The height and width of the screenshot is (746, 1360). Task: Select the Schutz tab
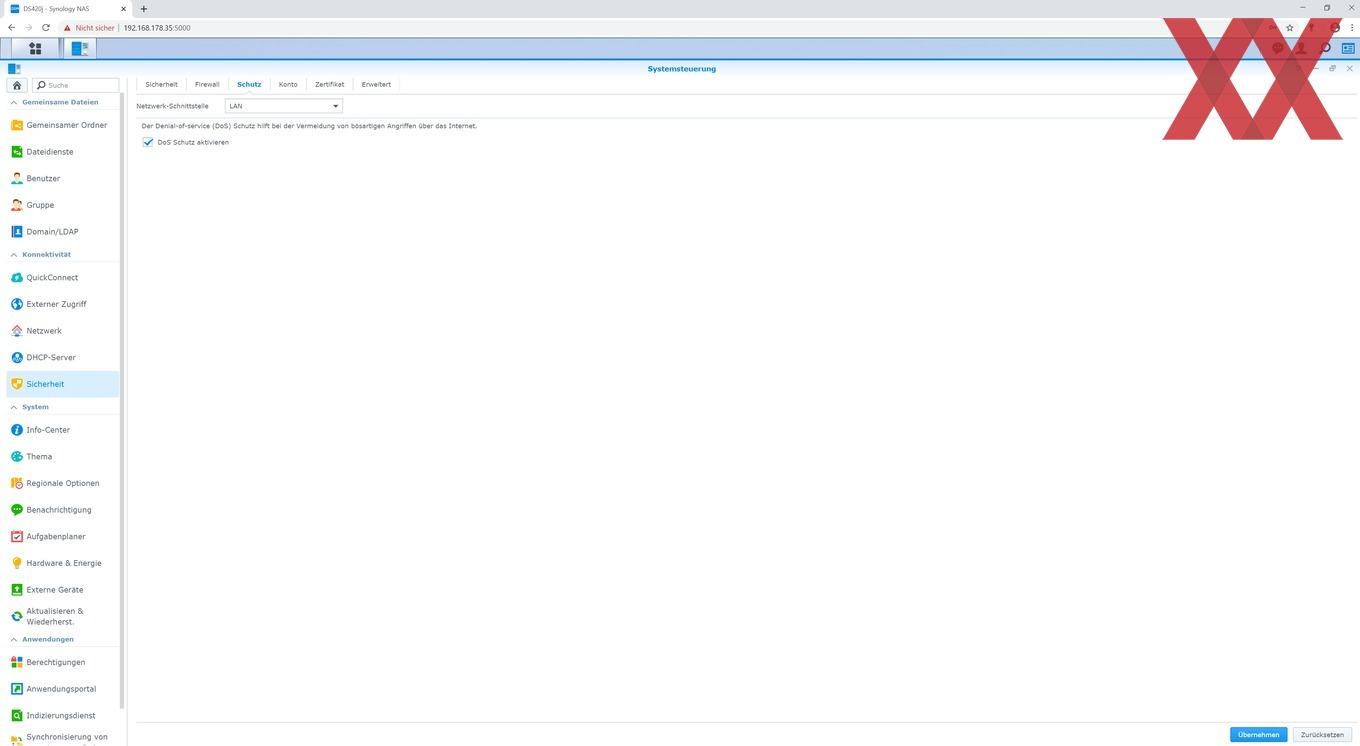point(249,84)
